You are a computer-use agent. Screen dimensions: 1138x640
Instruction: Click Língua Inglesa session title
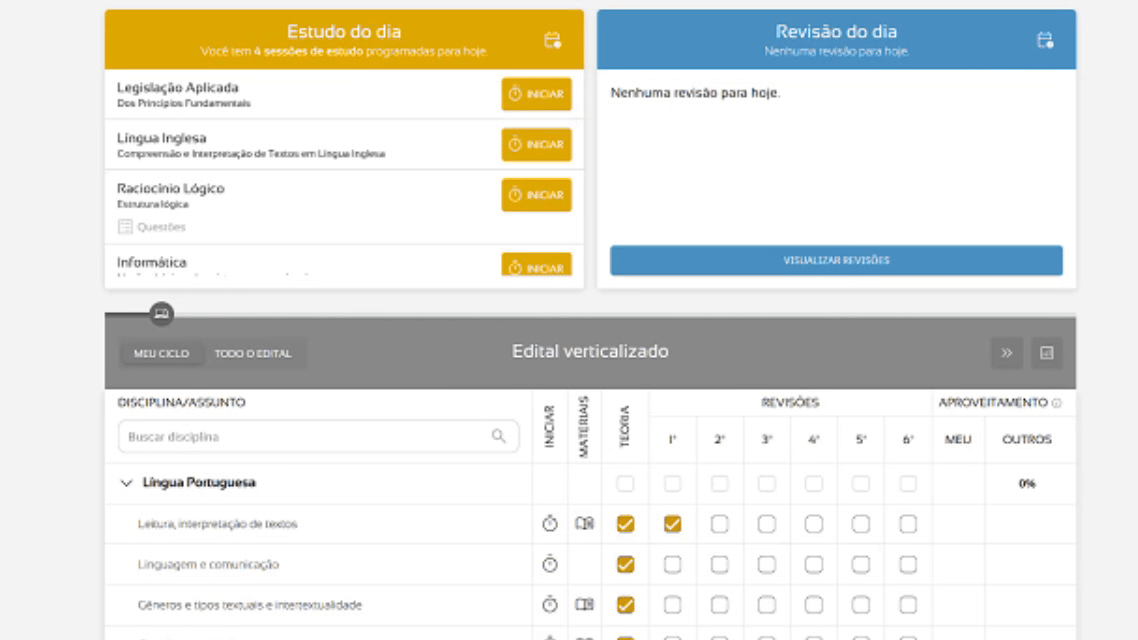pos(162,138)
